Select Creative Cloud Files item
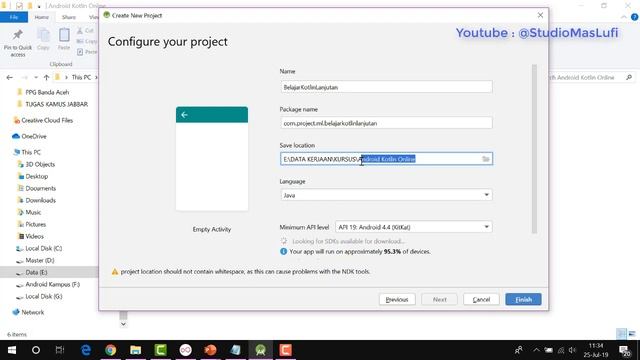Screen dimensions: 640x360 tap(47, 120)
